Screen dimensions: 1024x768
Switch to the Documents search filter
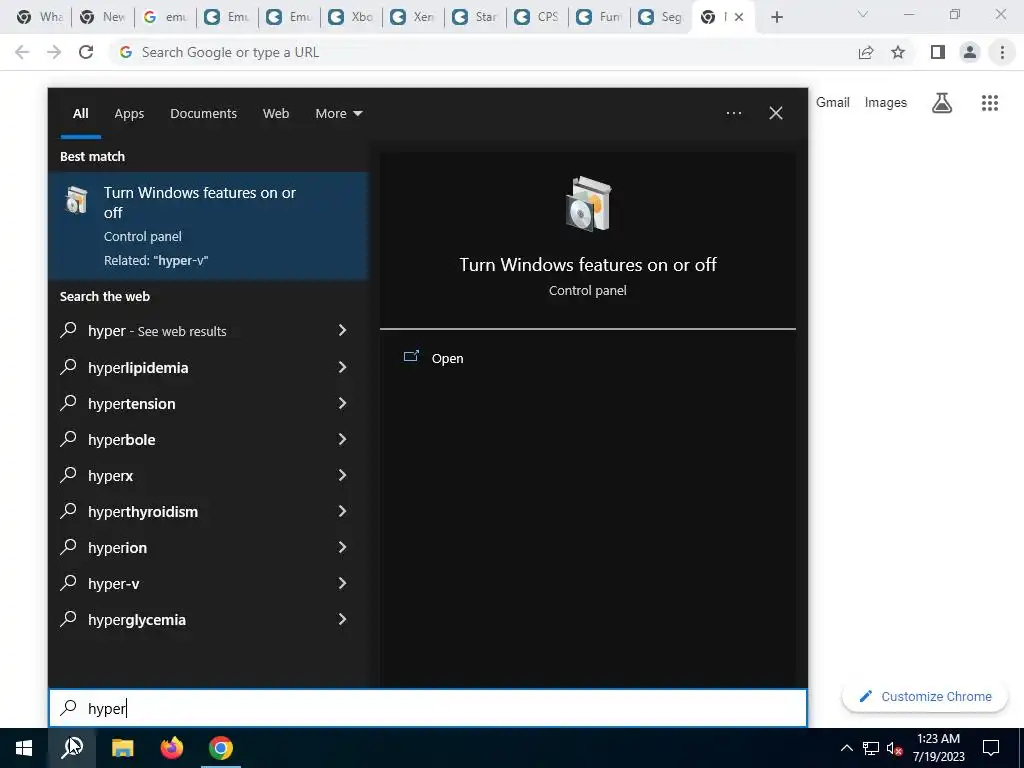click(203, 114)
